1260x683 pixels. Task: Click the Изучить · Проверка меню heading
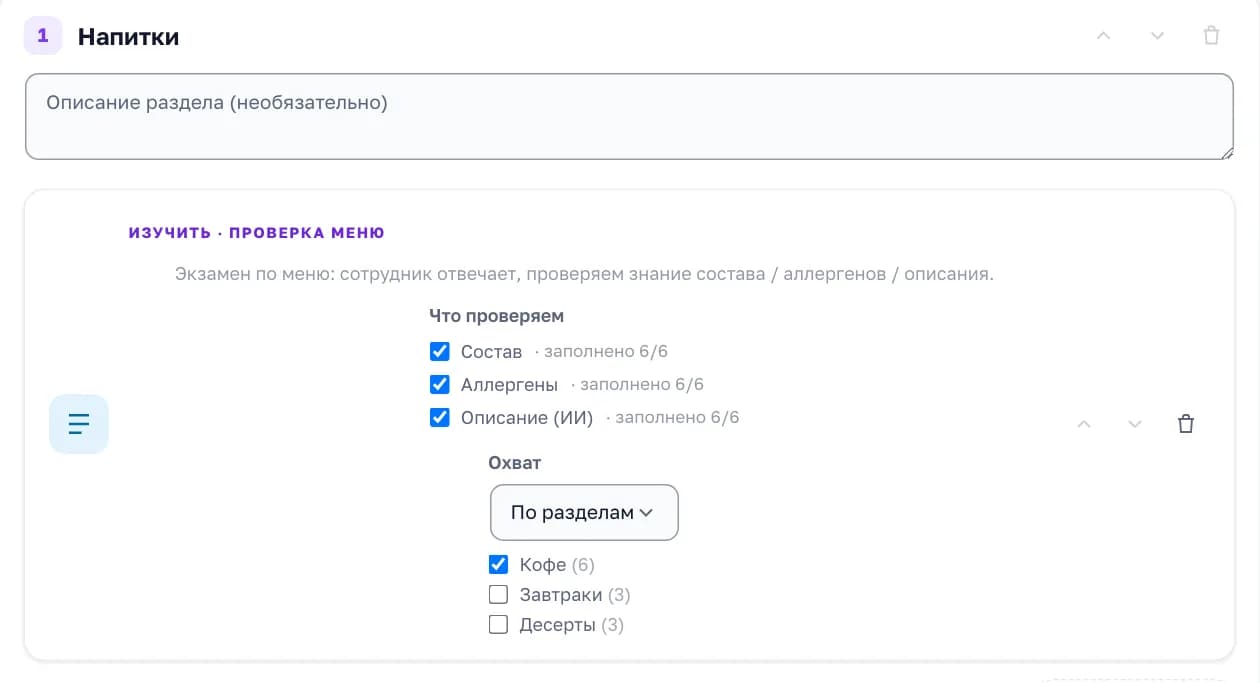pos(257,233)
